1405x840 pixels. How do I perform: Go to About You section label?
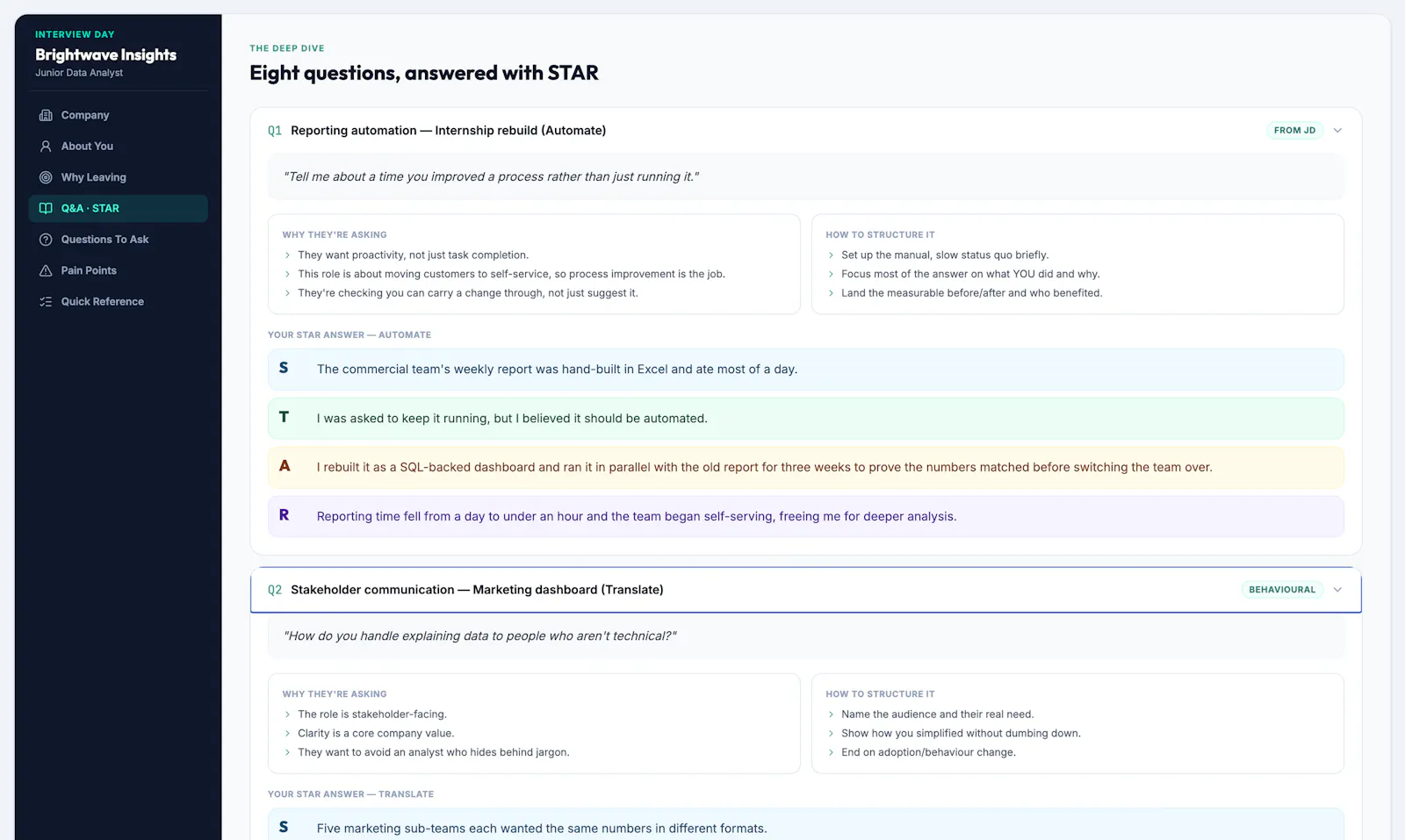tap(87, 147)
